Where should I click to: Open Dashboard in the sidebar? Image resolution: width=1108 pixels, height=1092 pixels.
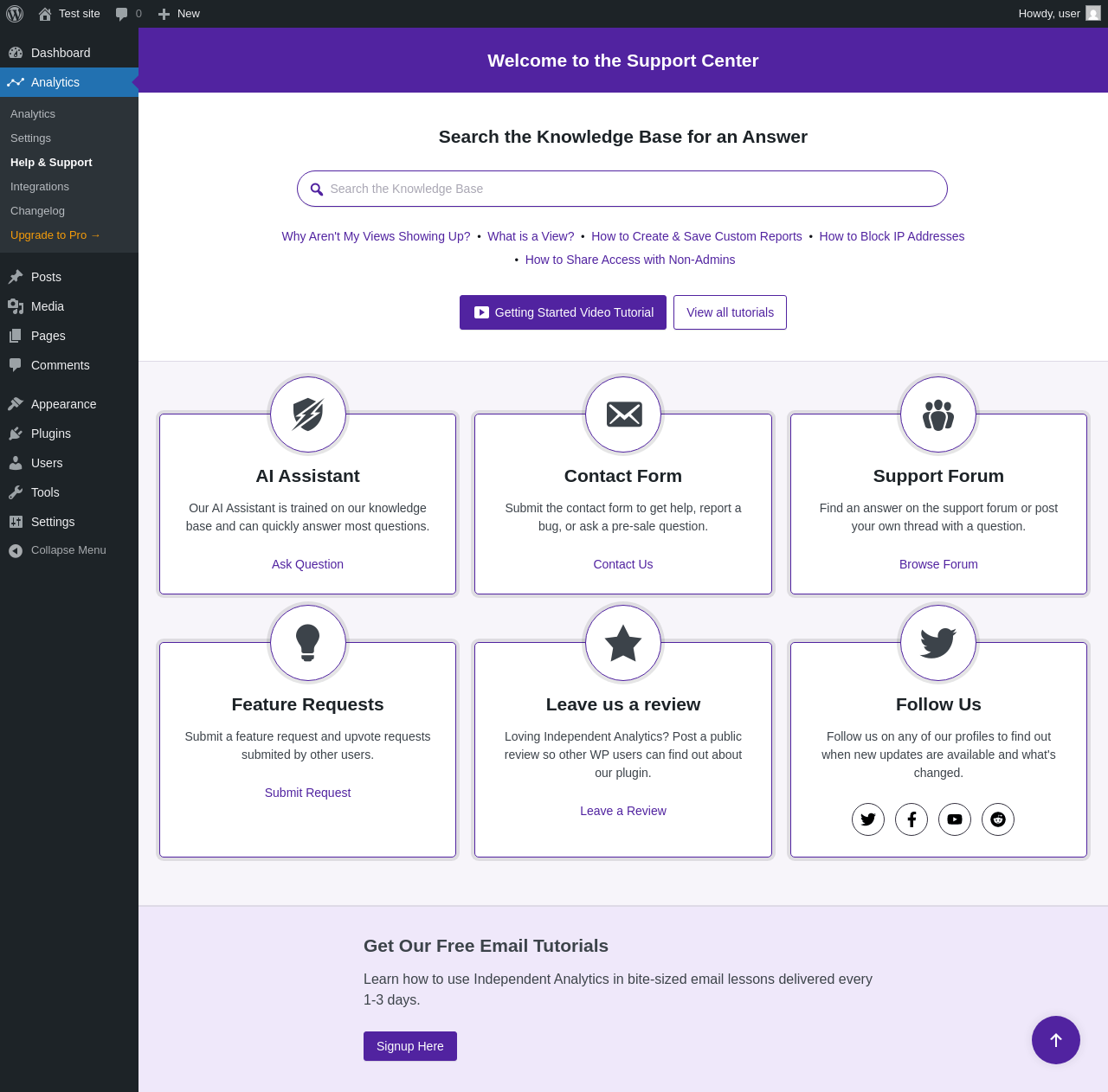[69, 53]
